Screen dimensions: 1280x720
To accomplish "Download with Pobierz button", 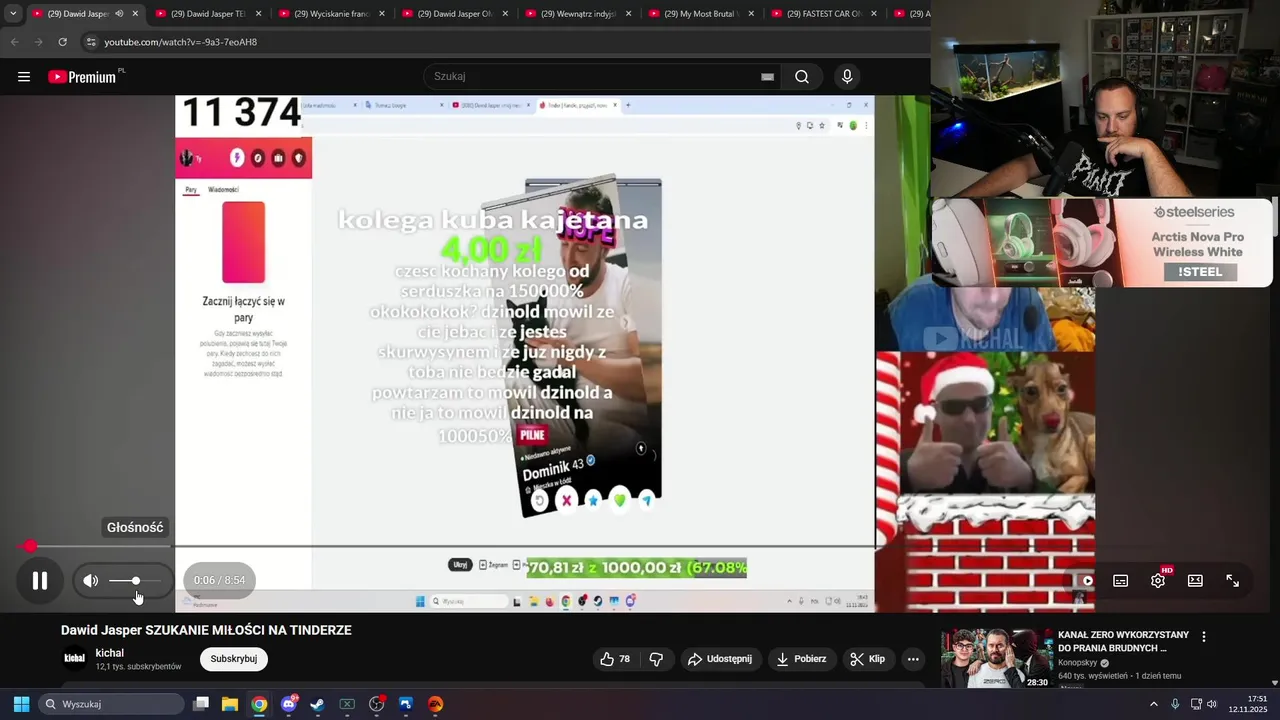I will click(x=801, y=659).
